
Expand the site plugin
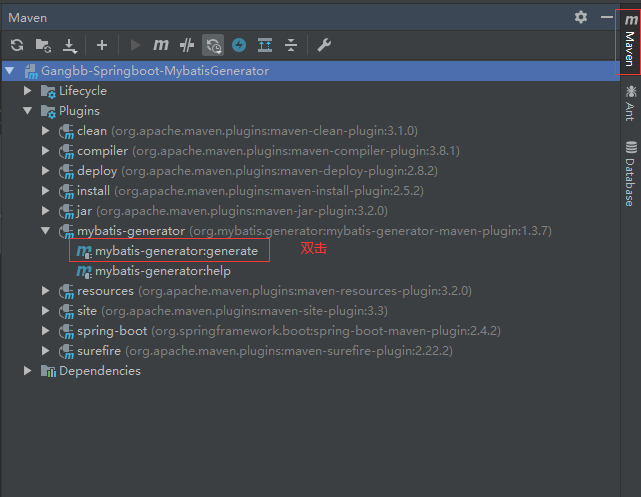[x=45, y=311]
